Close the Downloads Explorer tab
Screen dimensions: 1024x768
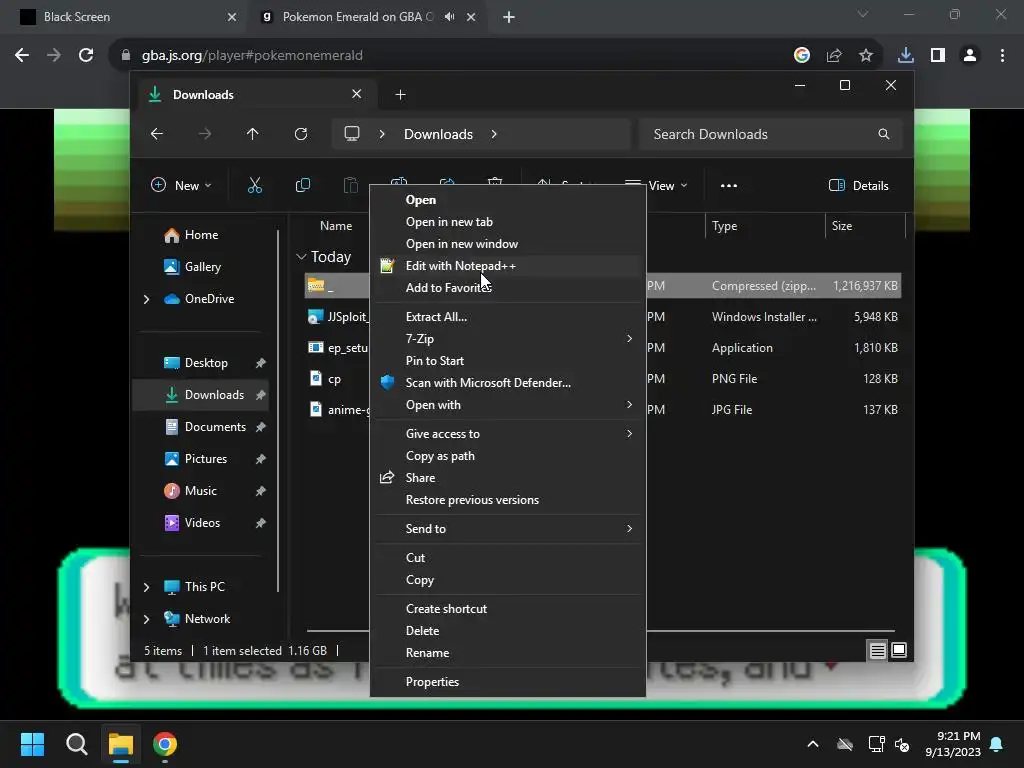point(357,94)
